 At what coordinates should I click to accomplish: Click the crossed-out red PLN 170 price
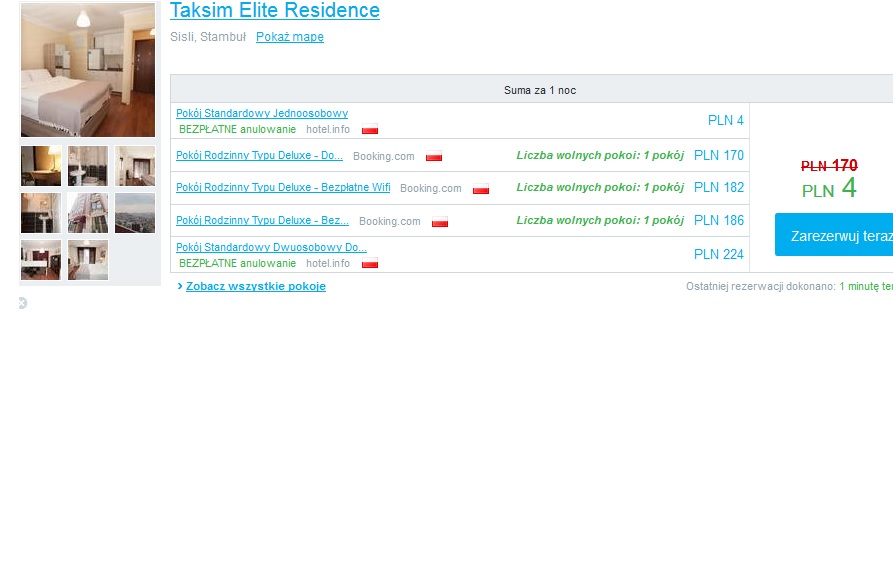click(829, 166)
